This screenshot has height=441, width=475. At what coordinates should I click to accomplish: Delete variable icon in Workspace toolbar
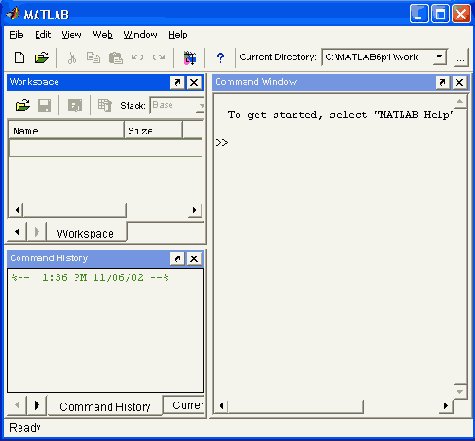[x=105, y=105]
